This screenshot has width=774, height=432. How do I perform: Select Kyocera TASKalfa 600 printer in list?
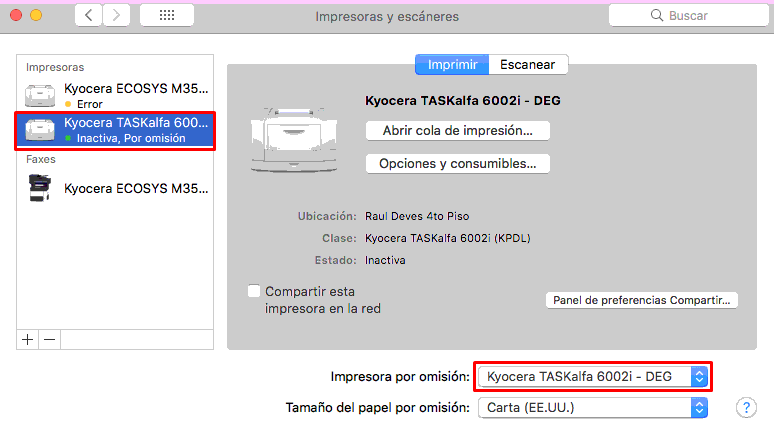coord(116,130)
